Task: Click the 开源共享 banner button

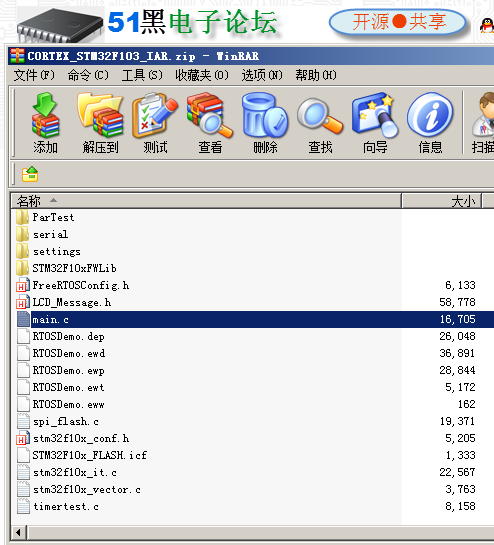Action: (x=398, y=22)
